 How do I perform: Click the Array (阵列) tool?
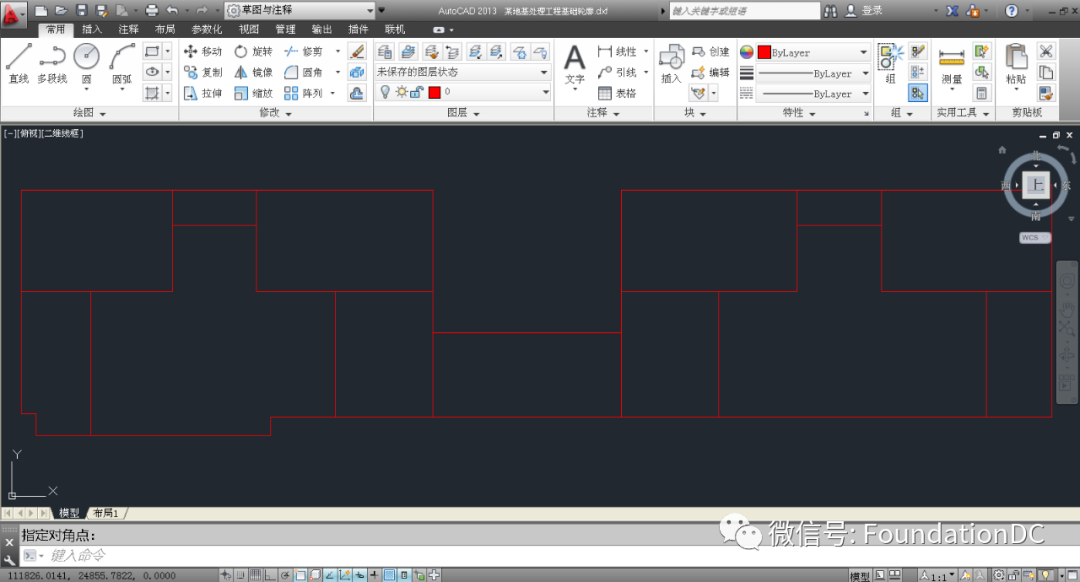pyautogui.click(x=303, y=93)
